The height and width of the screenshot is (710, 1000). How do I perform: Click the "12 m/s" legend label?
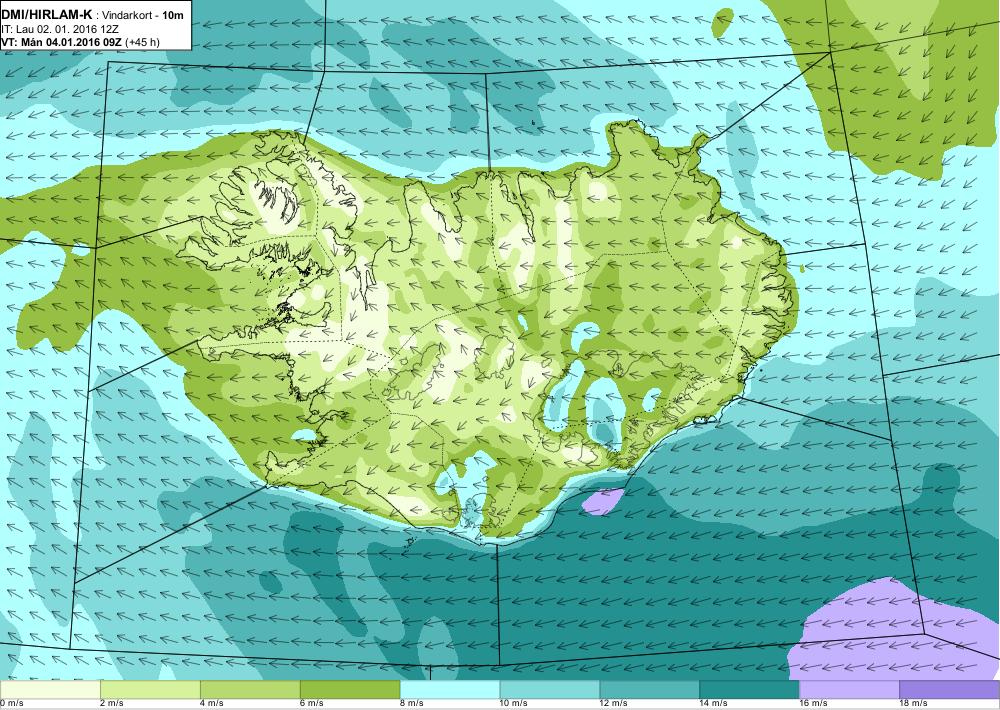click(614, 704)
